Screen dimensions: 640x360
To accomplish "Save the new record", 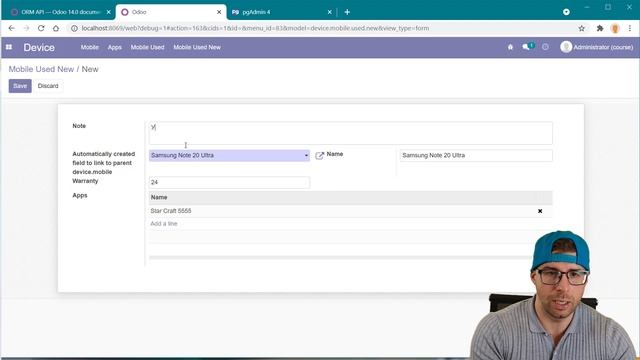I will click(x=20, y=86).
